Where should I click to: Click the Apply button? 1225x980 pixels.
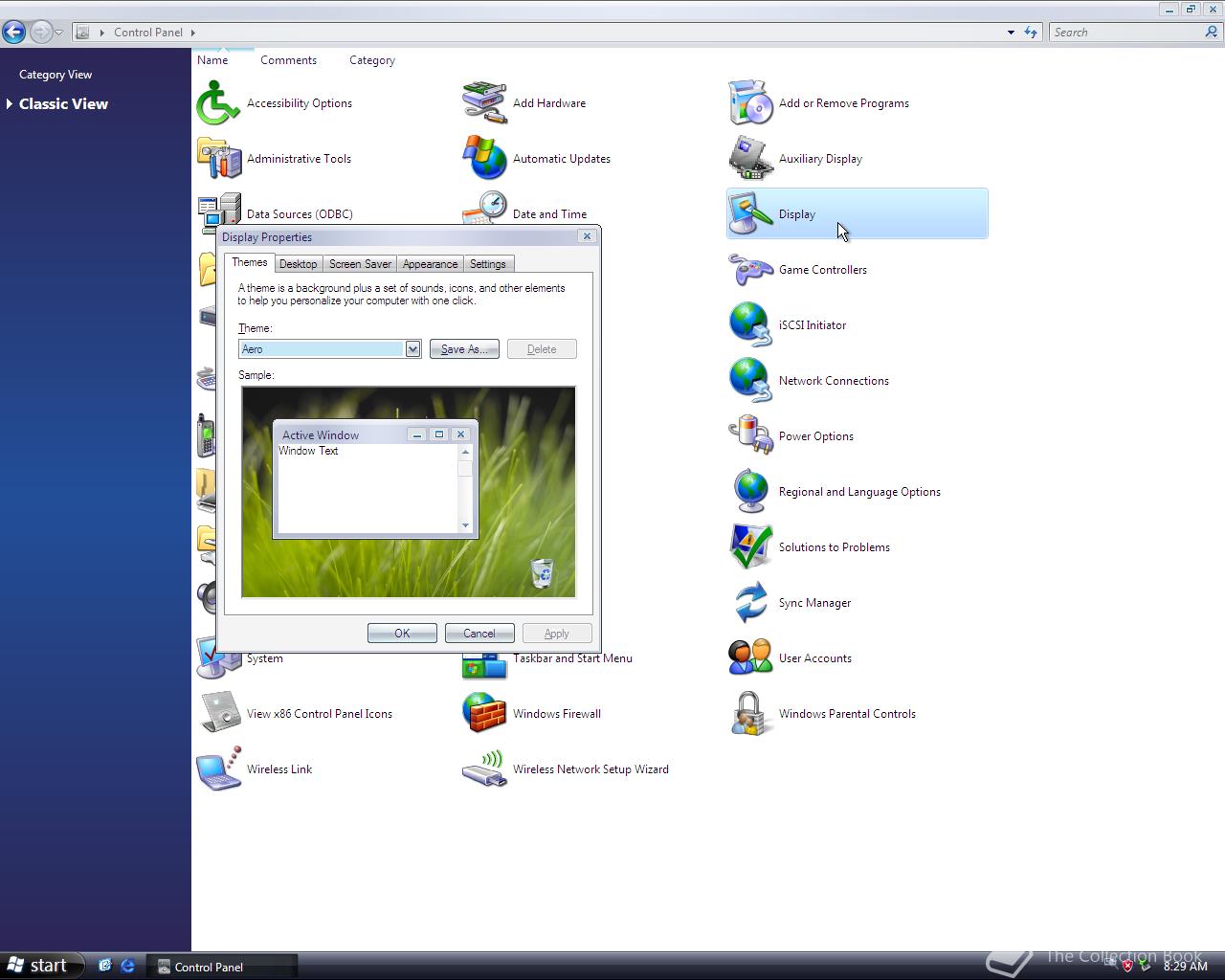[557, 634]
